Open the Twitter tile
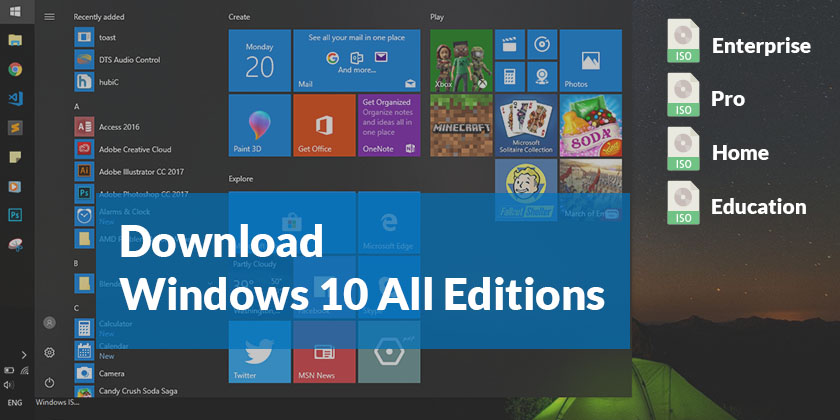The image size is (840, 420). tap(260, 352)
